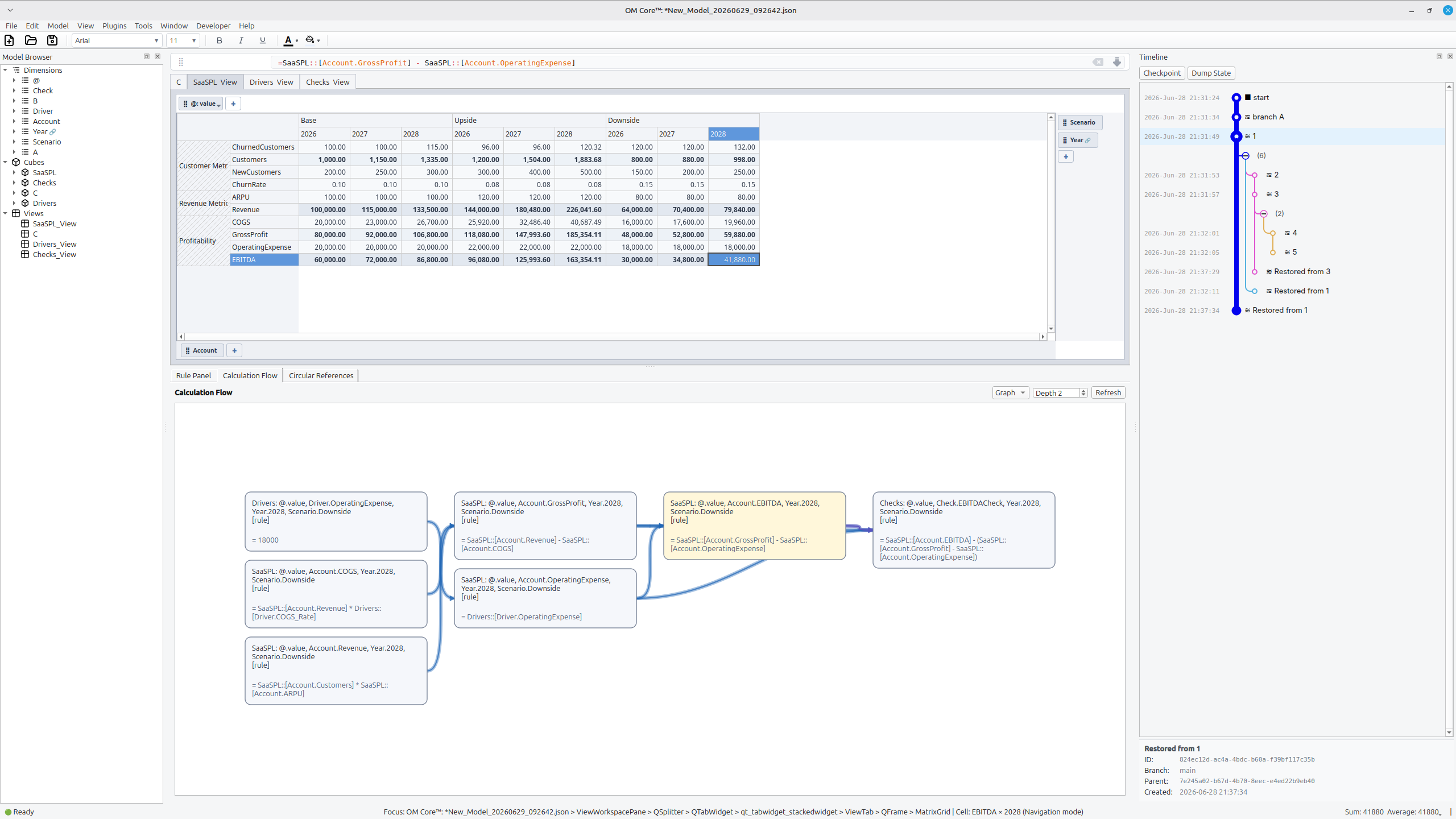1456x819 pixels.
Task: Select the Drivers_View grid icon
Action: click(x=25, y=244)
